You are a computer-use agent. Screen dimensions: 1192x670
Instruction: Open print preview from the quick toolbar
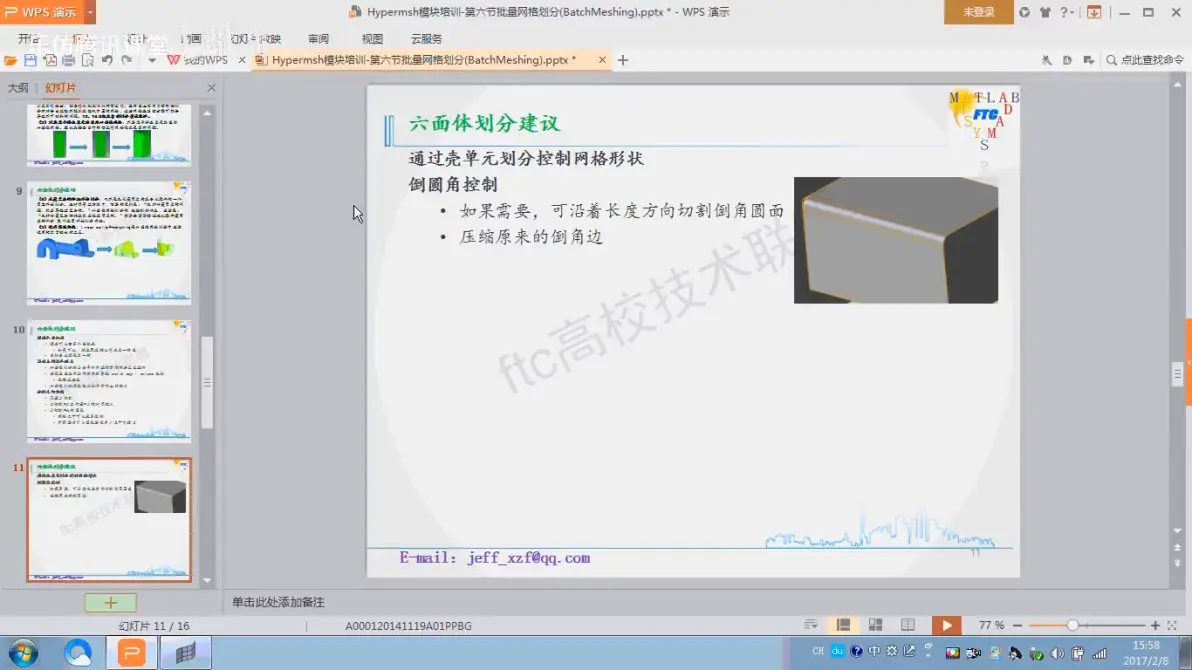[88, 60]
